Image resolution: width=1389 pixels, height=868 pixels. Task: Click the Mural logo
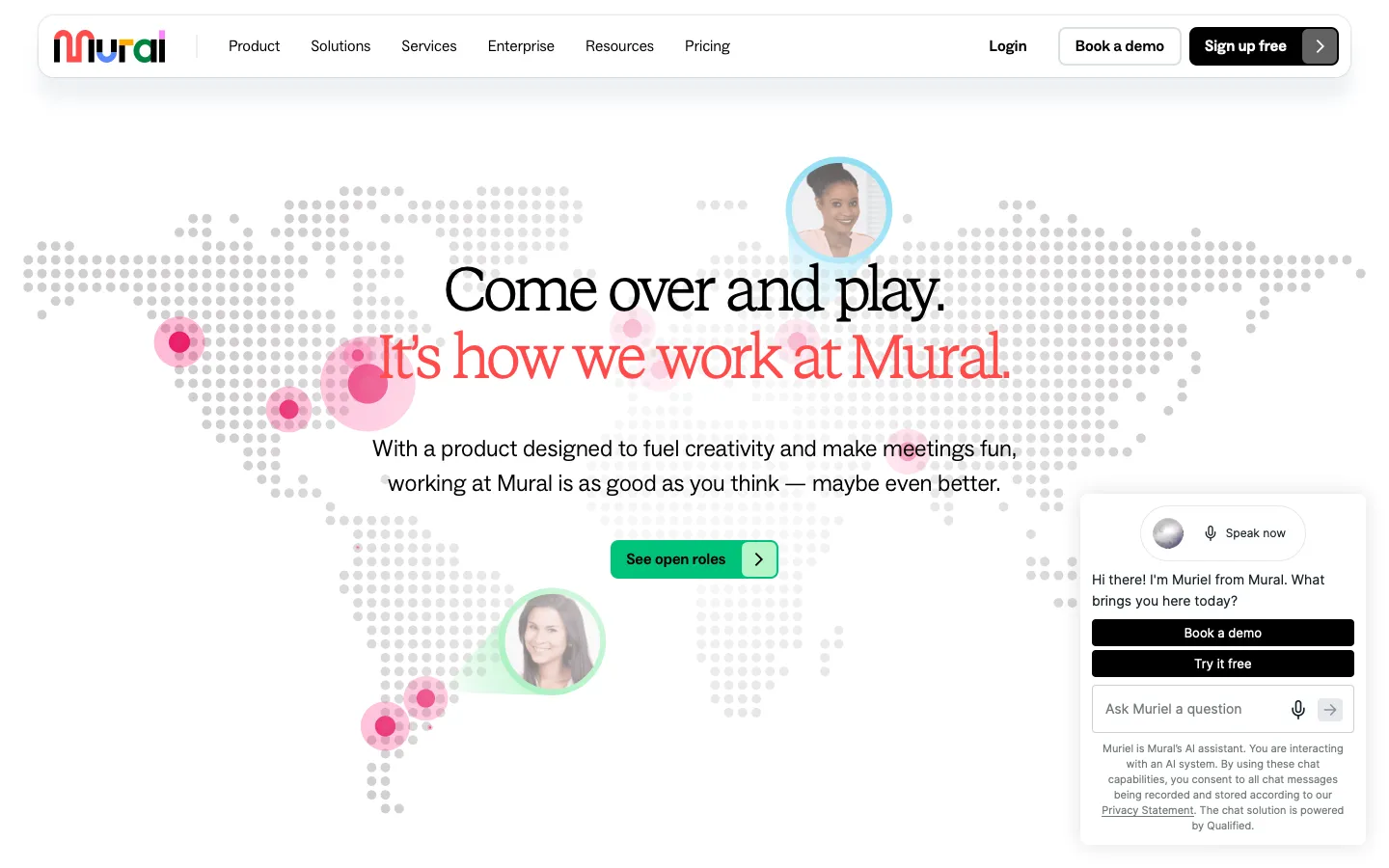109,46
